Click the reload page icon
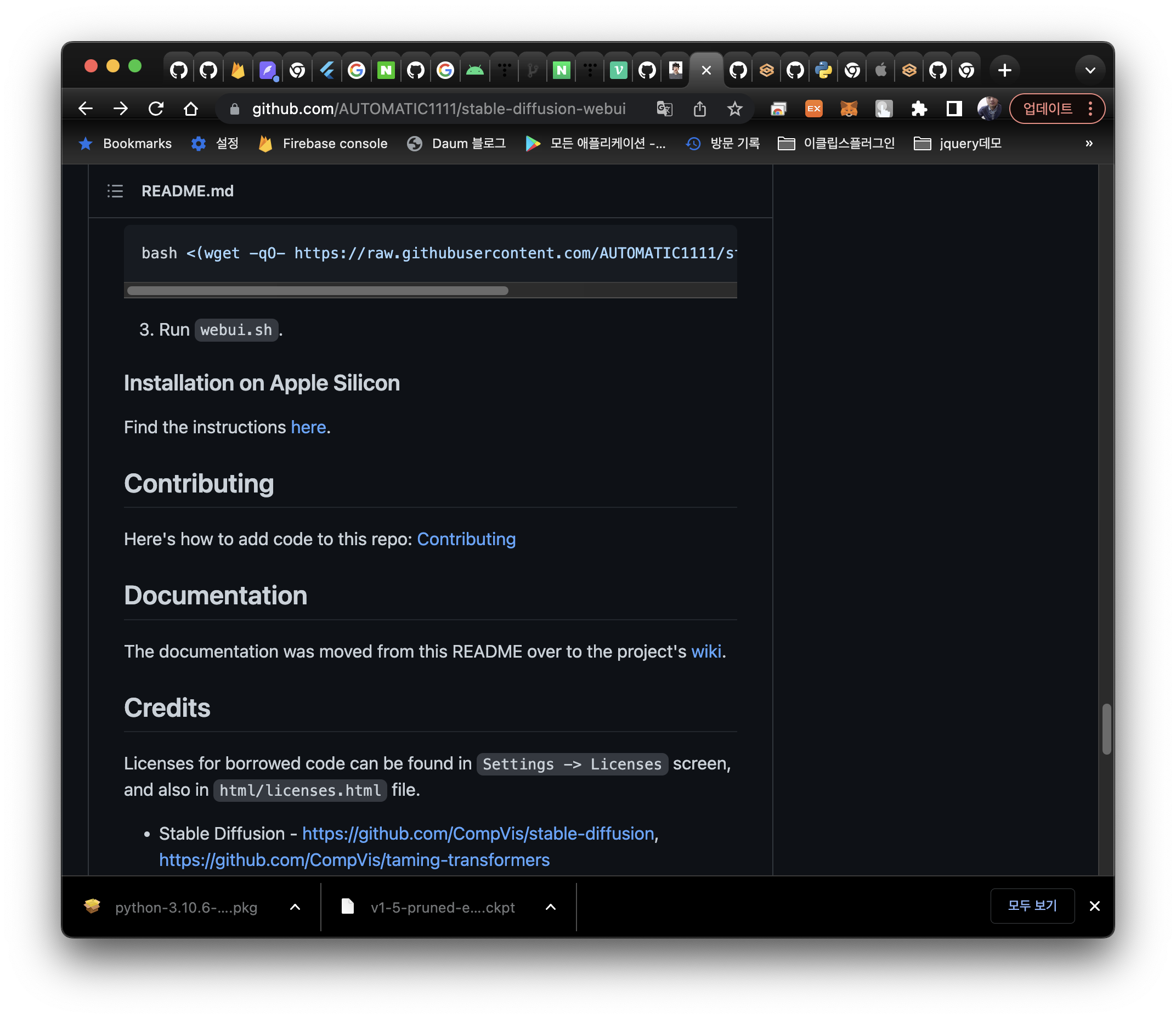This screenshot has height=1019, width=1176. tap(156, 109)
